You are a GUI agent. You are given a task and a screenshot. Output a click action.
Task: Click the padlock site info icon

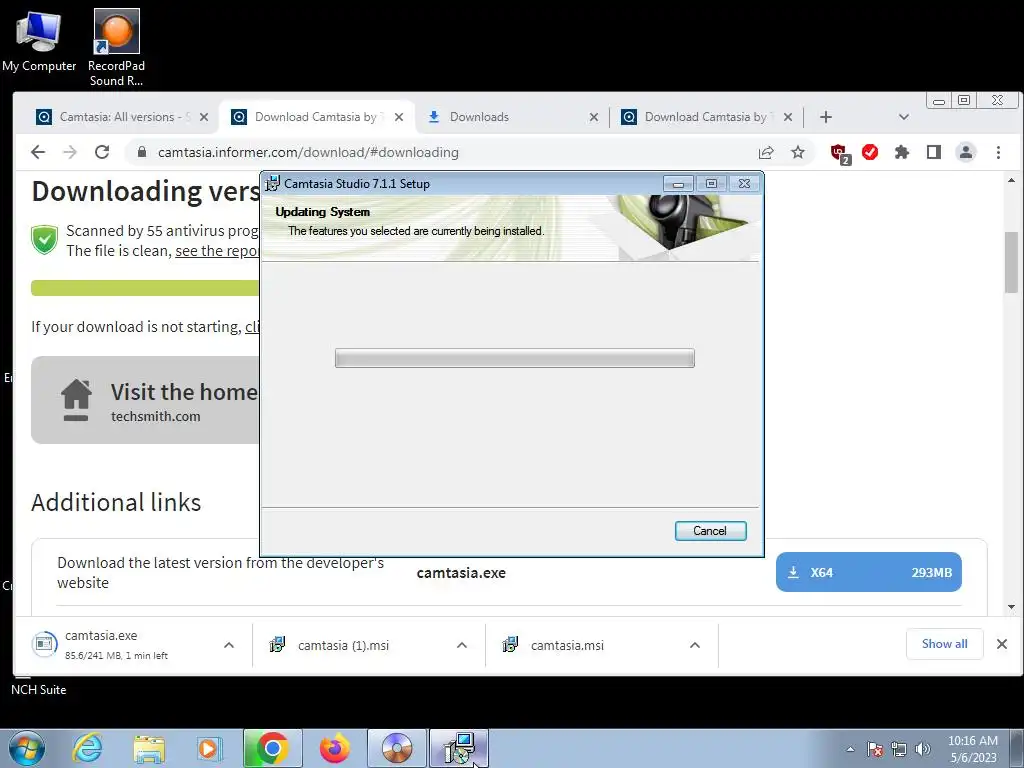pos(142,152)
